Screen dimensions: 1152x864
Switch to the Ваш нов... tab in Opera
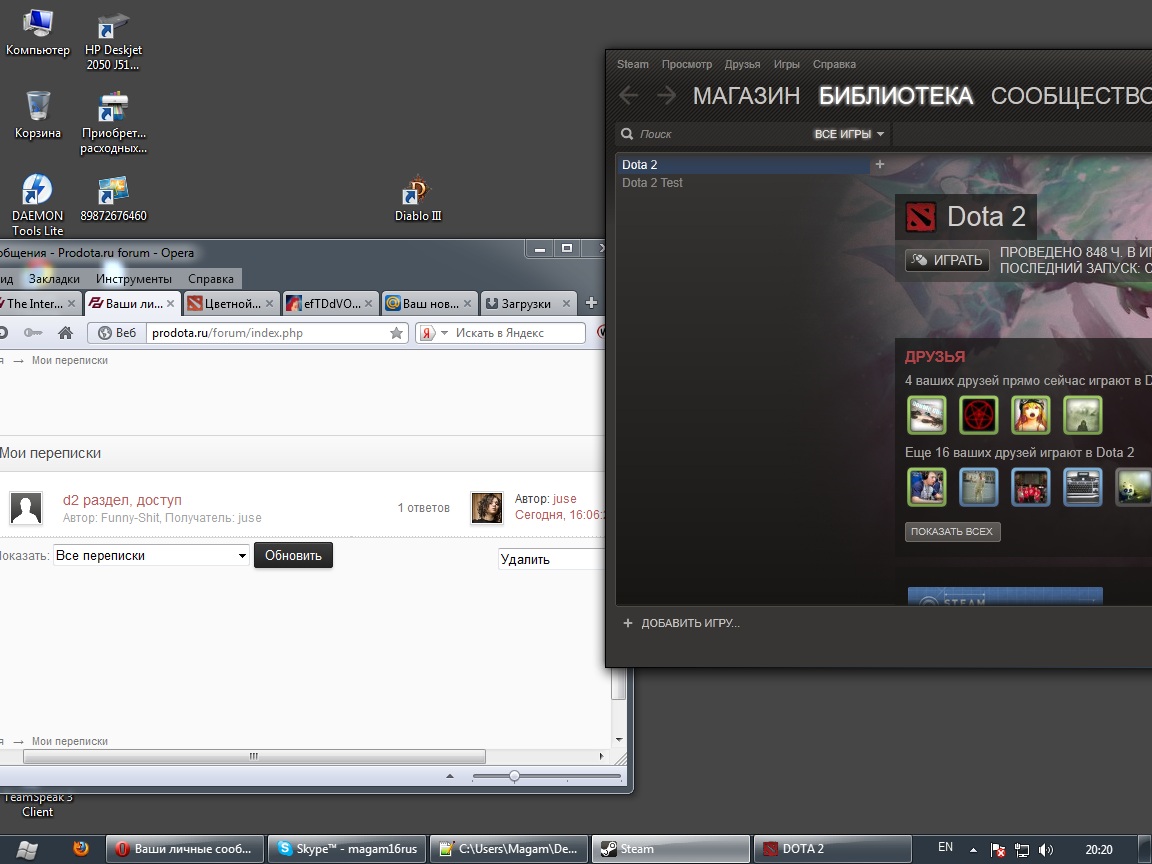pyautogui.click(x=429, y=303)
